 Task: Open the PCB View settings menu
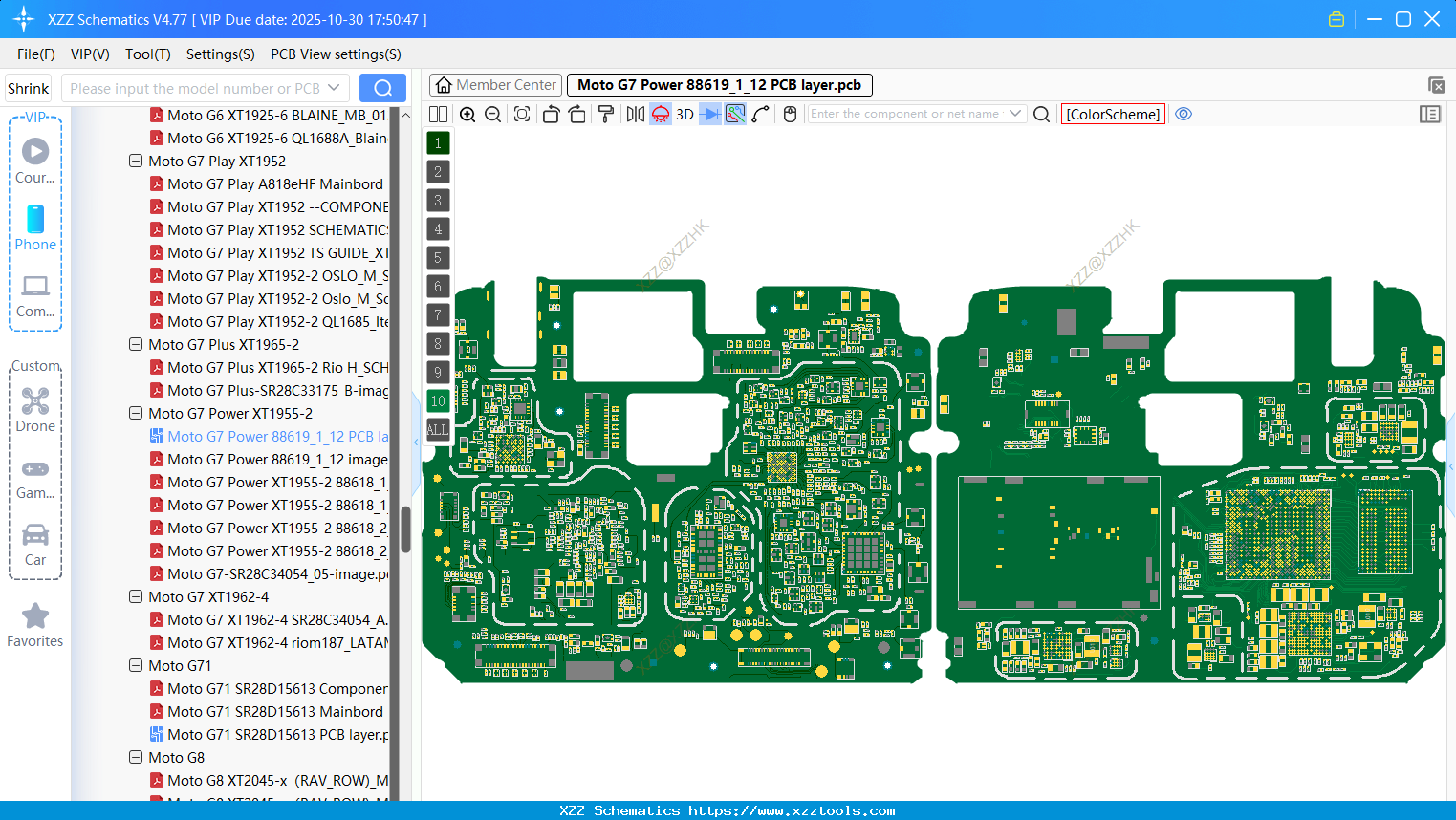[x=335, y=54]
